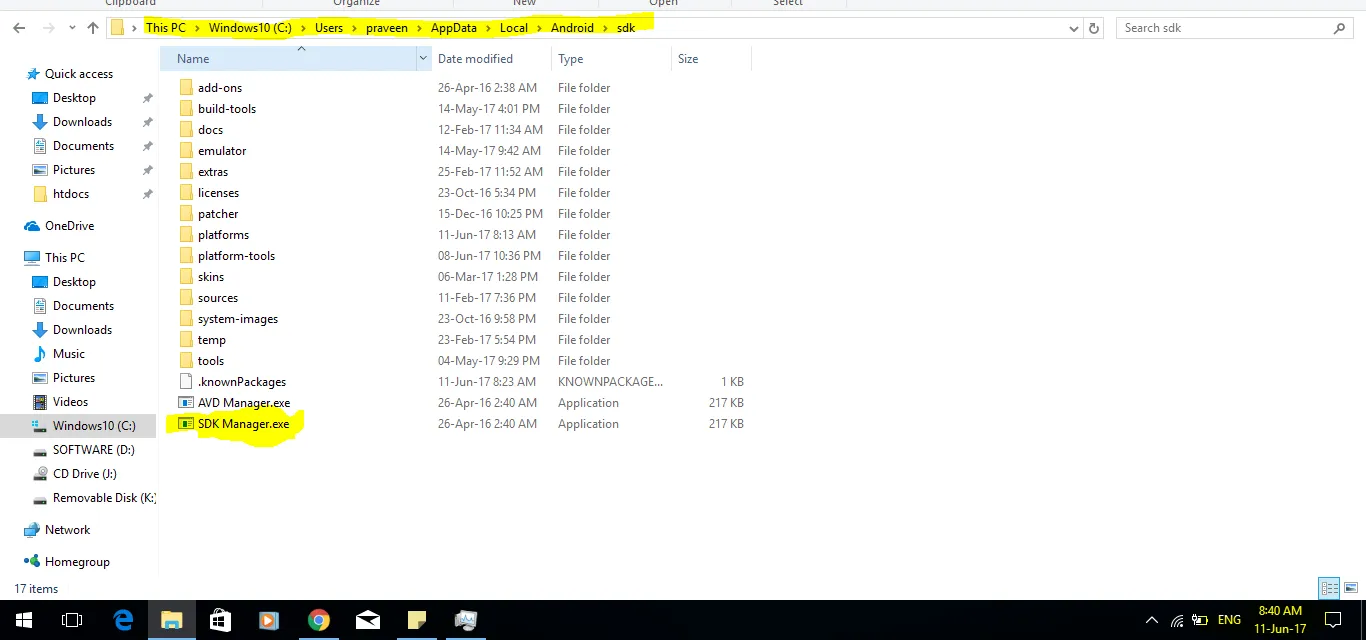Expand the Android breadcrumb chevron
1366x640 pixels.
[604, 28]
